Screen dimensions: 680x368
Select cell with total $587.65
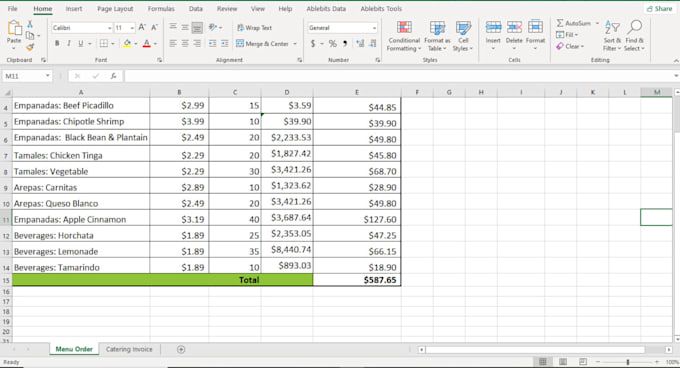point(357,280)
